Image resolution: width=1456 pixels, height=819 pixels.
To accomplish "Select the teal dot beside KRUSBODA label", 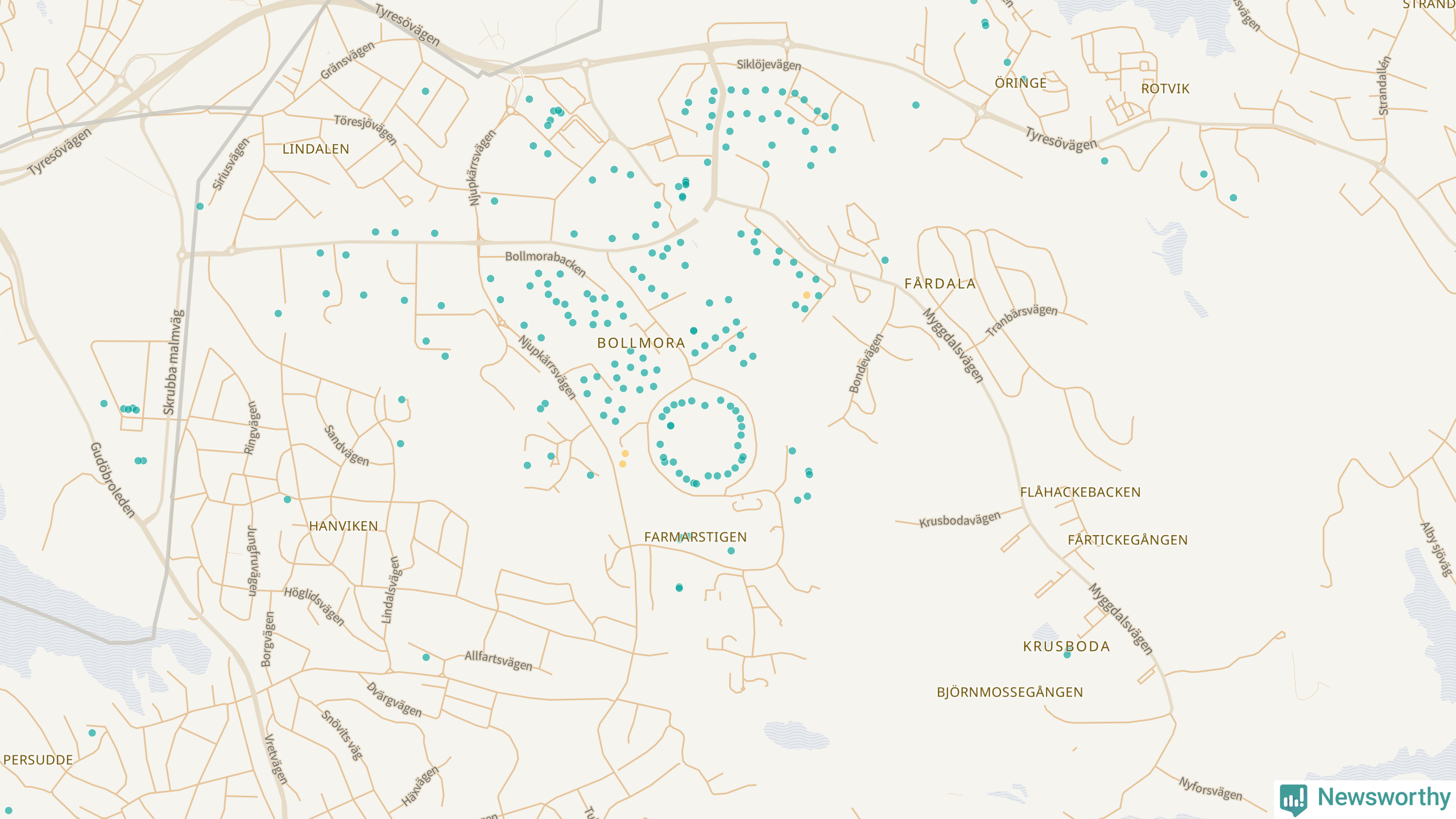I will (x=1067, y=655).
